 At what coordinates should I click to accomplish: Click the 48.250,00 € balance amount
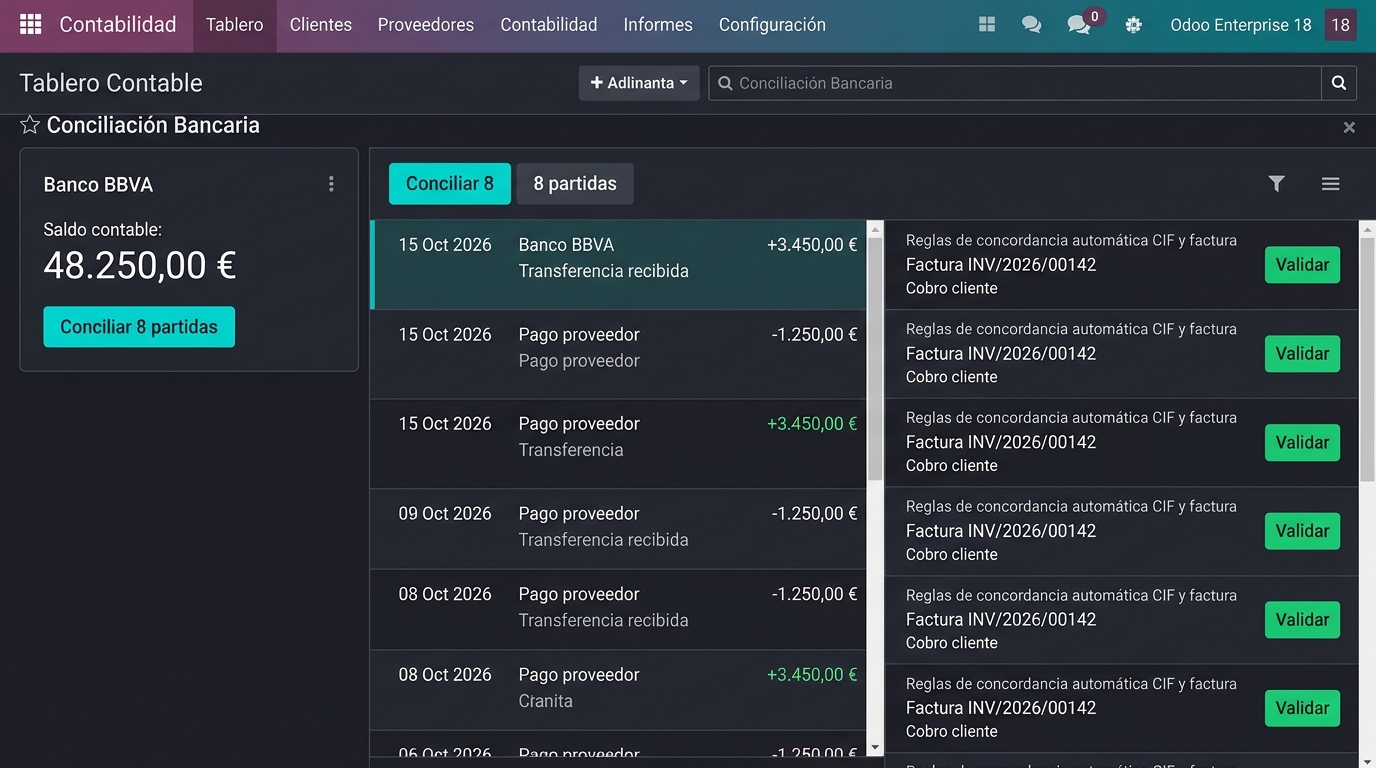point(140,266)
